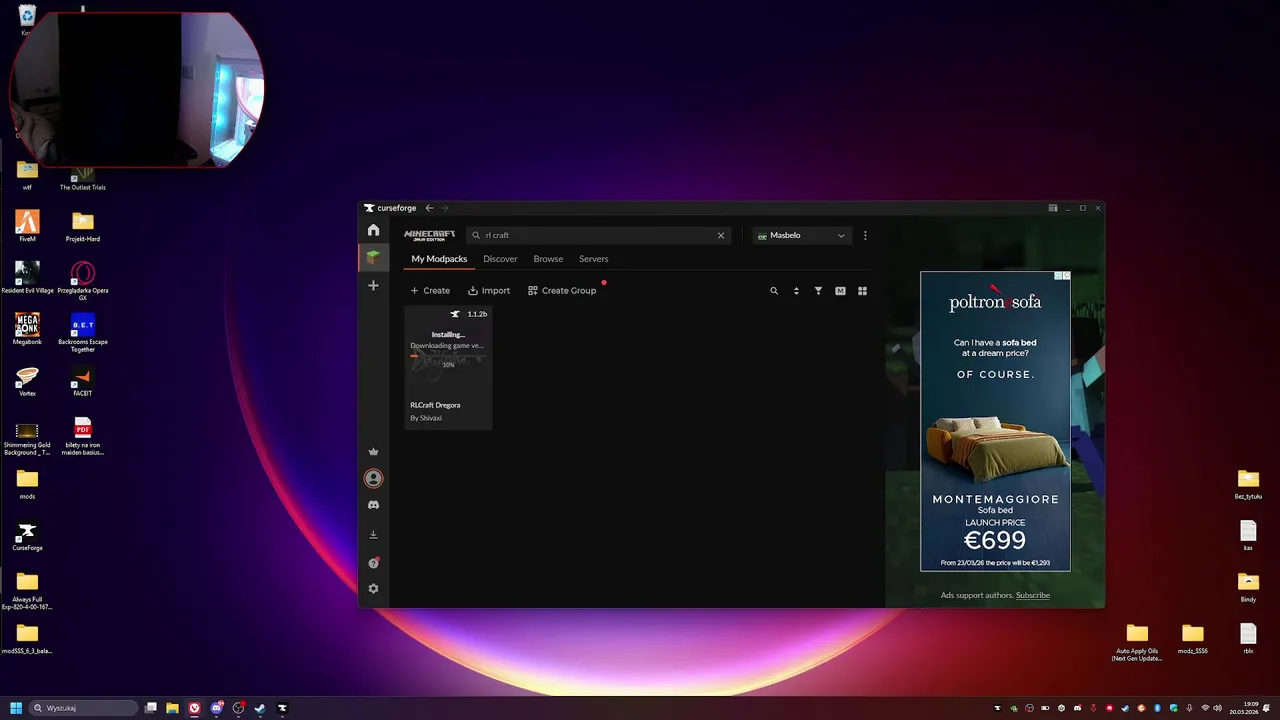Open the help icon with red badge
Image resolution: width=1280 pixels, height=720 pixels.
pos(373,563)
